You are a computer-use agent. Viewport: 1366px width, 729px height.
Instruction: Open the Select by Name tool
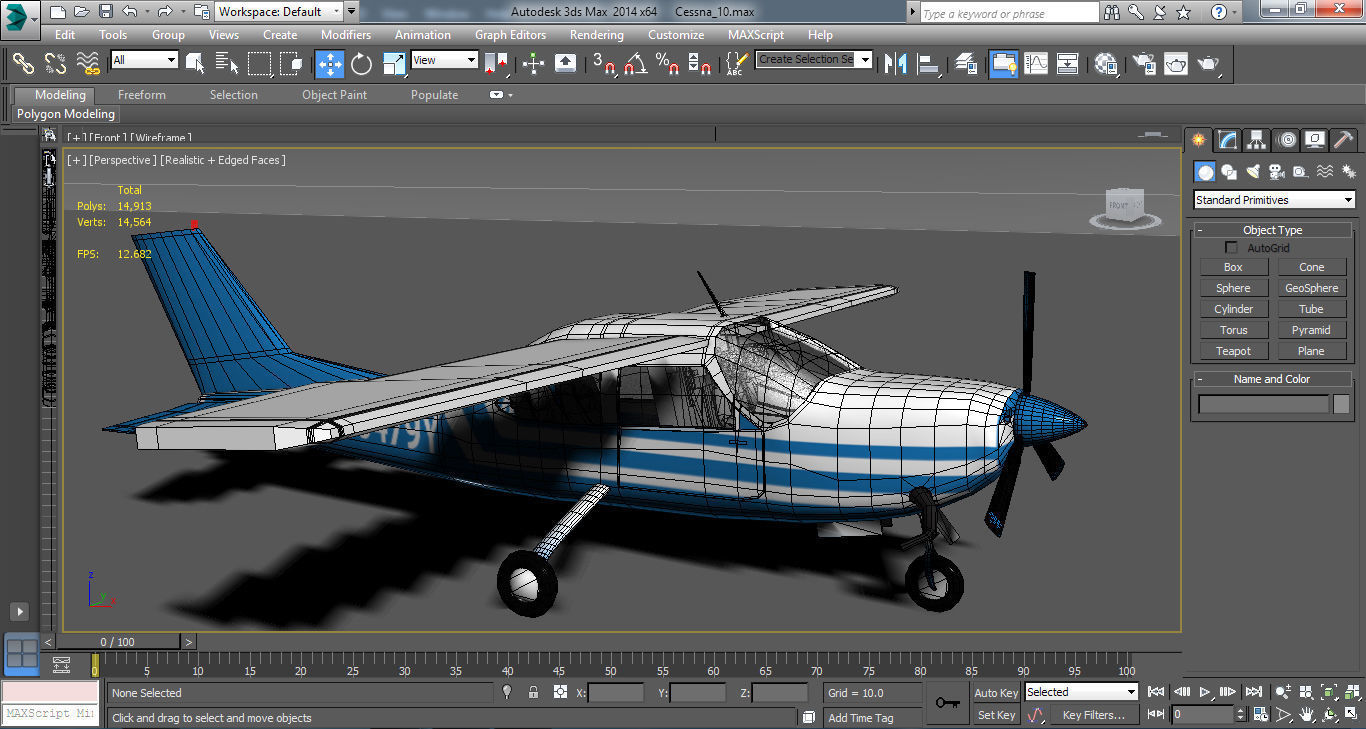coord(227,64)
